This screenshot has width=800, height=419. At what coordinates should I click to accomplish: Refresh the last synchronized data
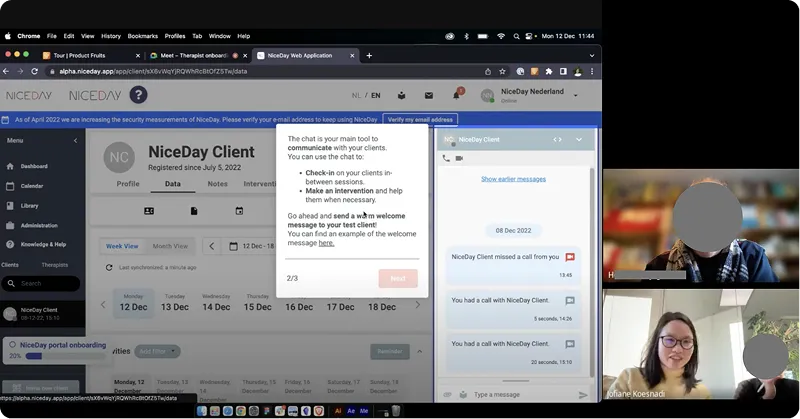coord(109,267)
